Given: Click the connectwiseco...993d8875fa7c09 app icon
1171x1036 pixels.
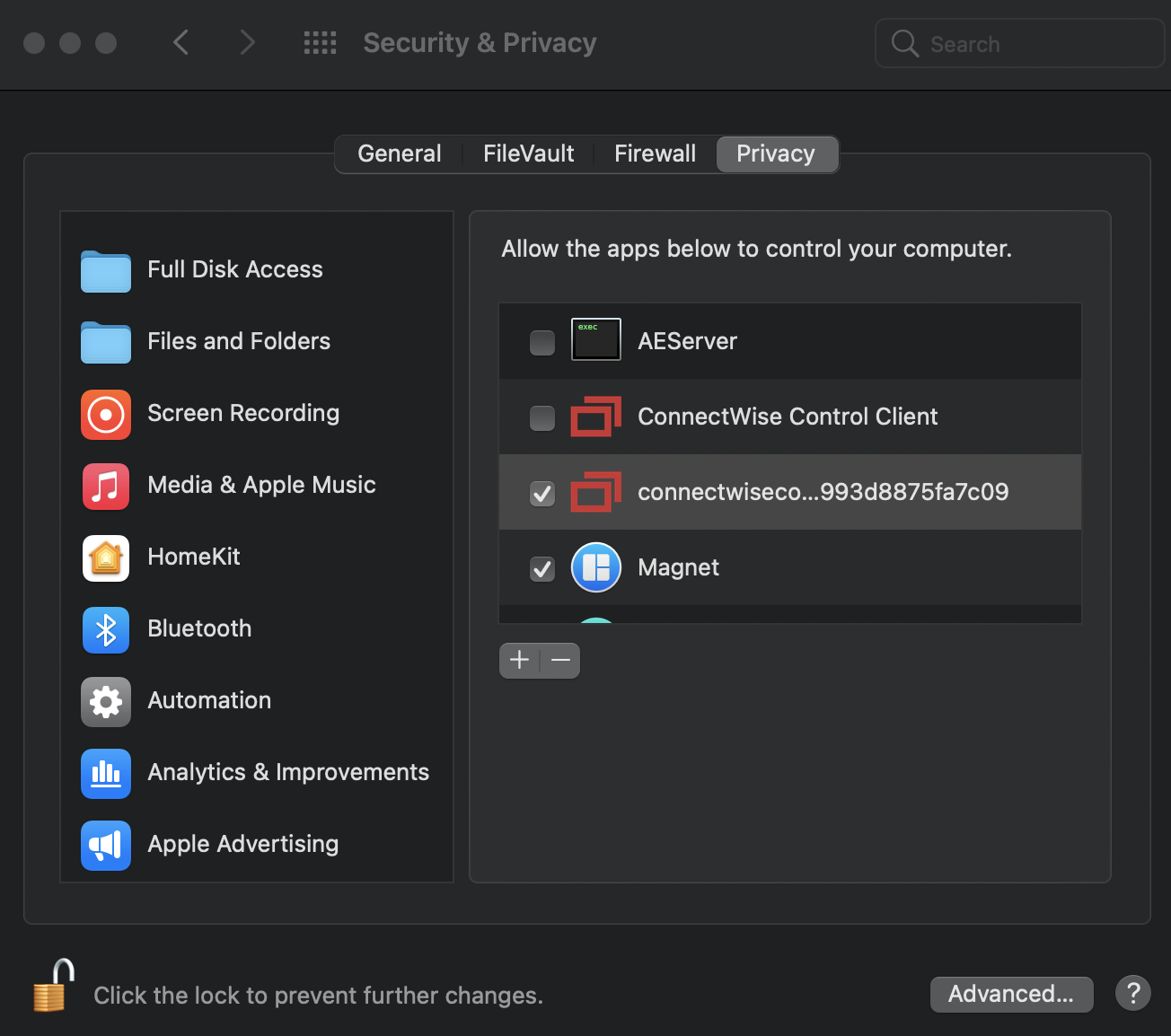Looking at the screenshot, I should tap(596, 492).
